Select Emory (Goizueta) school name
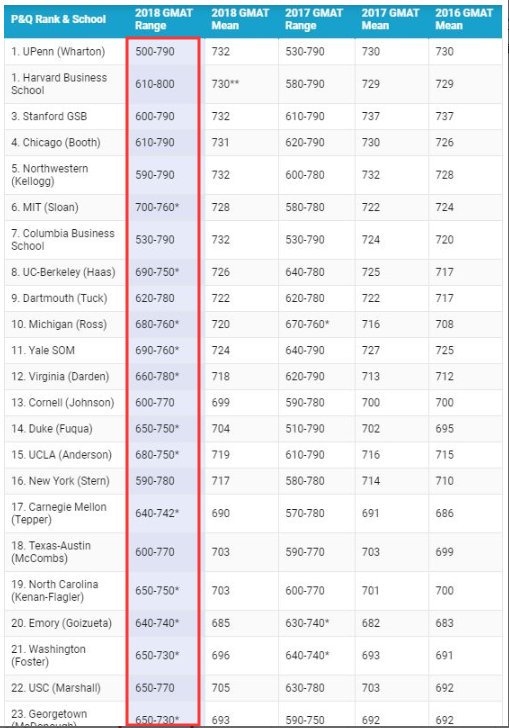 pos(61,623)
